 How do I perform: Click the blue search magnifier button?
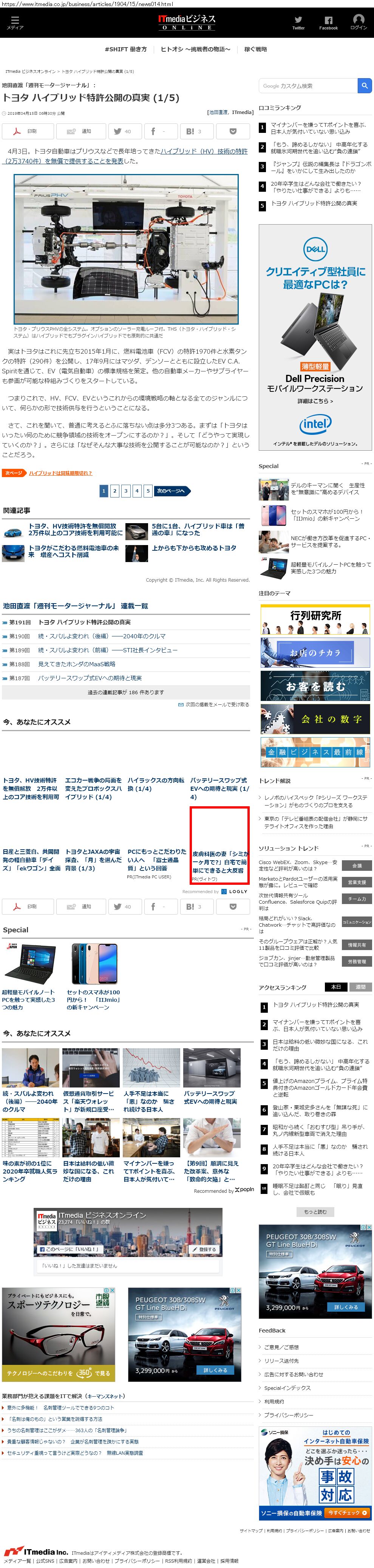[364, 86]
